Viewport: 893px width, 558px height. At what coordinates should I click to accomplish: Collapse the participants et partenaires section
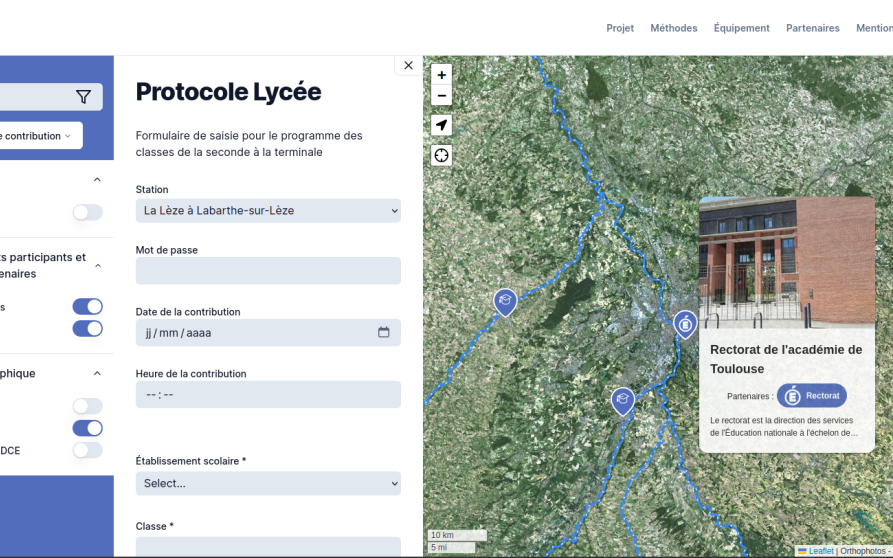(97, 265)
